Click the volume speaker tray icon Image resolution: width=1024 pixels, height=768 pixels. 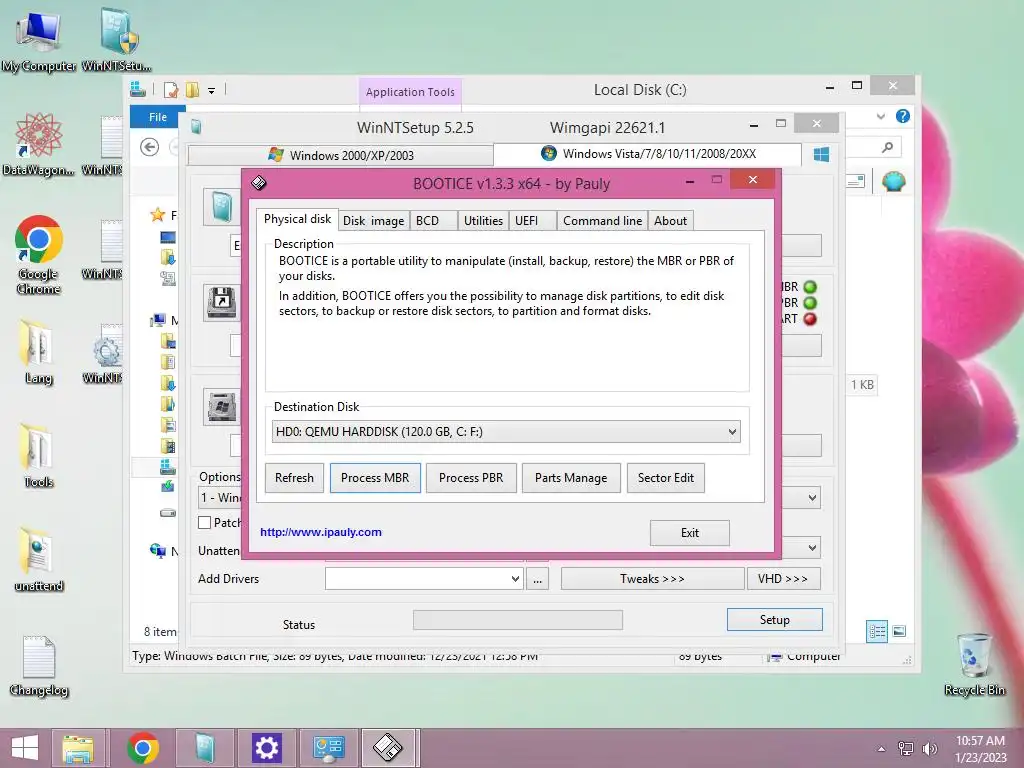pyautogui.click(x=930, y=749)
